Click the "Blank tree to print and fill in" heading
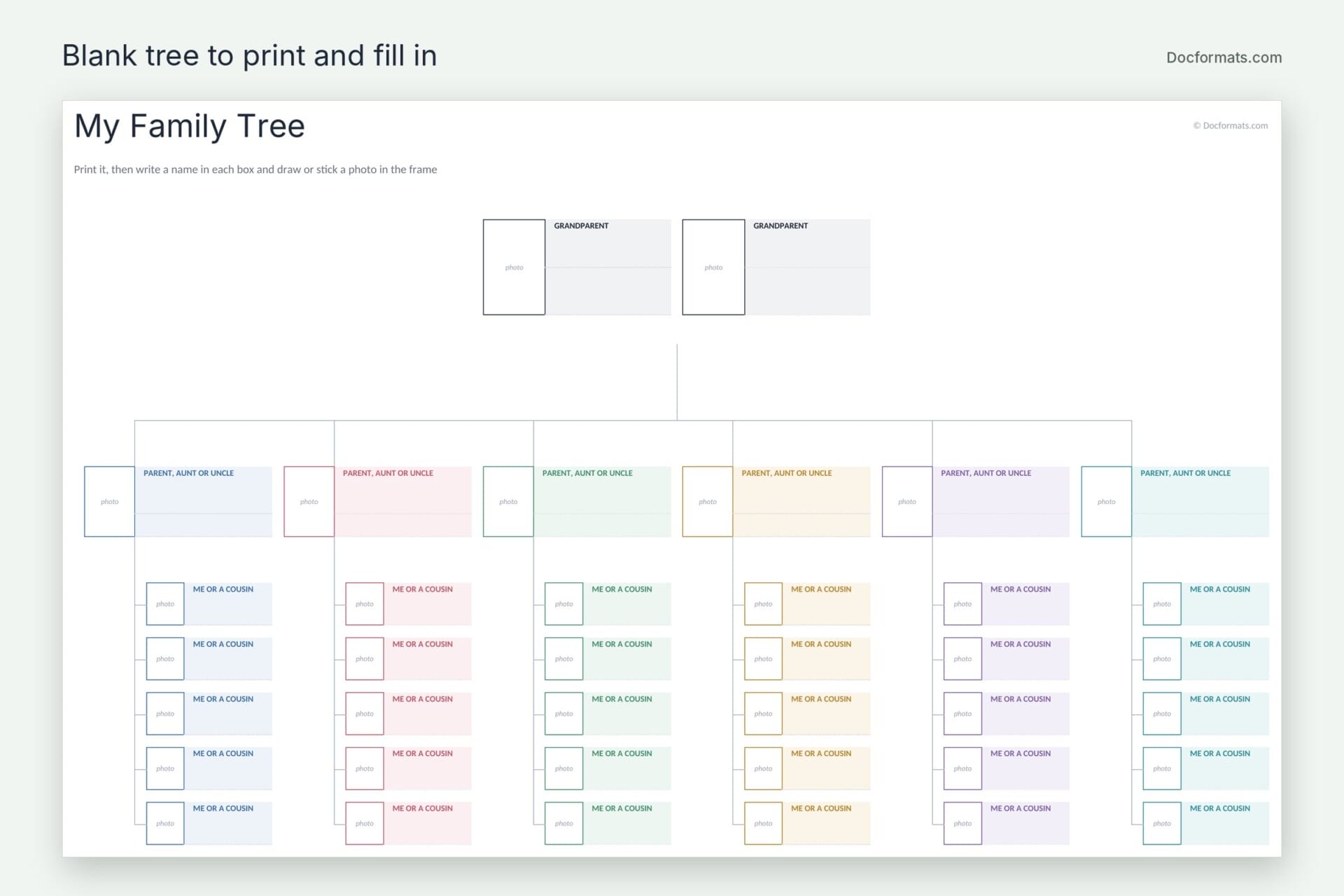 [249, 56]
